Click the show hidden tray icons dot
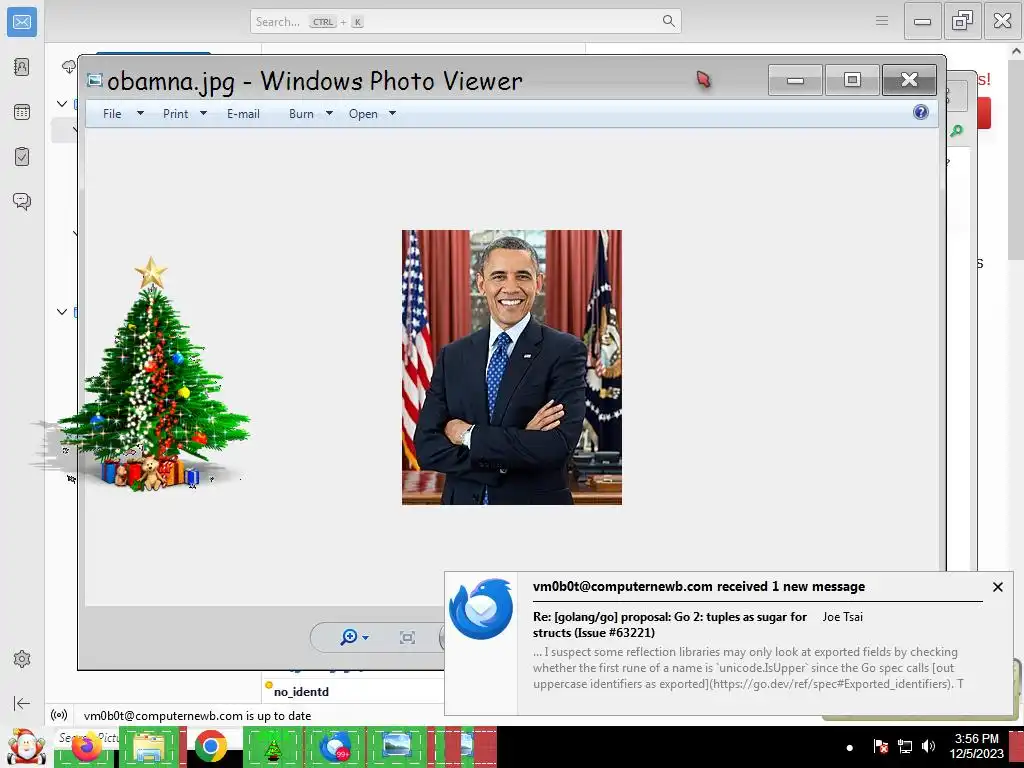The height and width of the screenshot is (768, 1024). (x=850, y=748)
